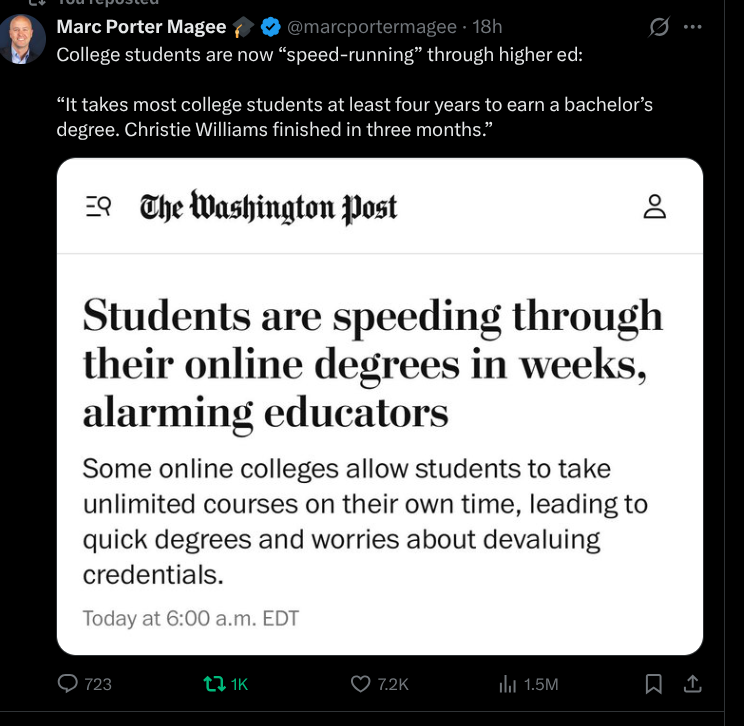The height and width of the screenshot is (726, 744).
Task: Open the Washington Post menu search icon
Action: 98,207
